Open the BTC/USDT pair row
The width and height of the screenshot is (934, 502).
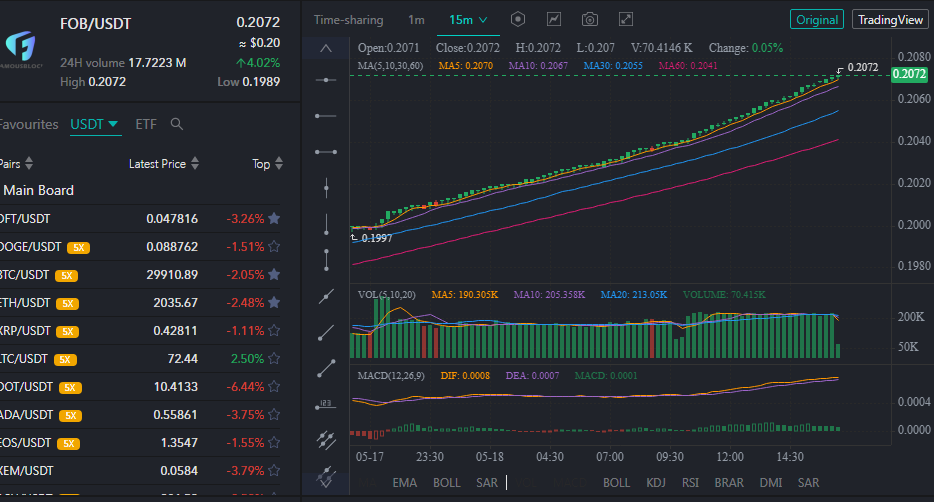(140, 275)
